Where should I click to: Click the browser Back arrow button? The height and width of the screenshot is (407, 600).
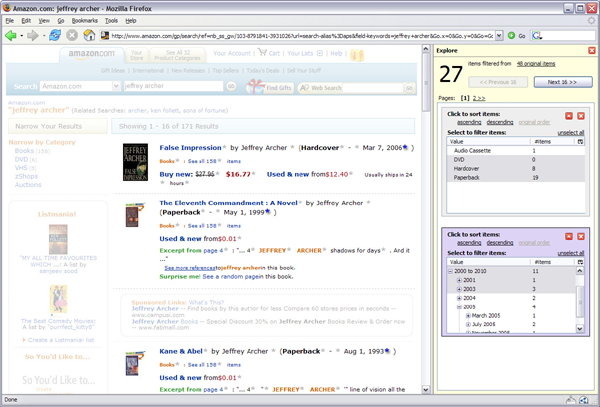click(11, 35)
